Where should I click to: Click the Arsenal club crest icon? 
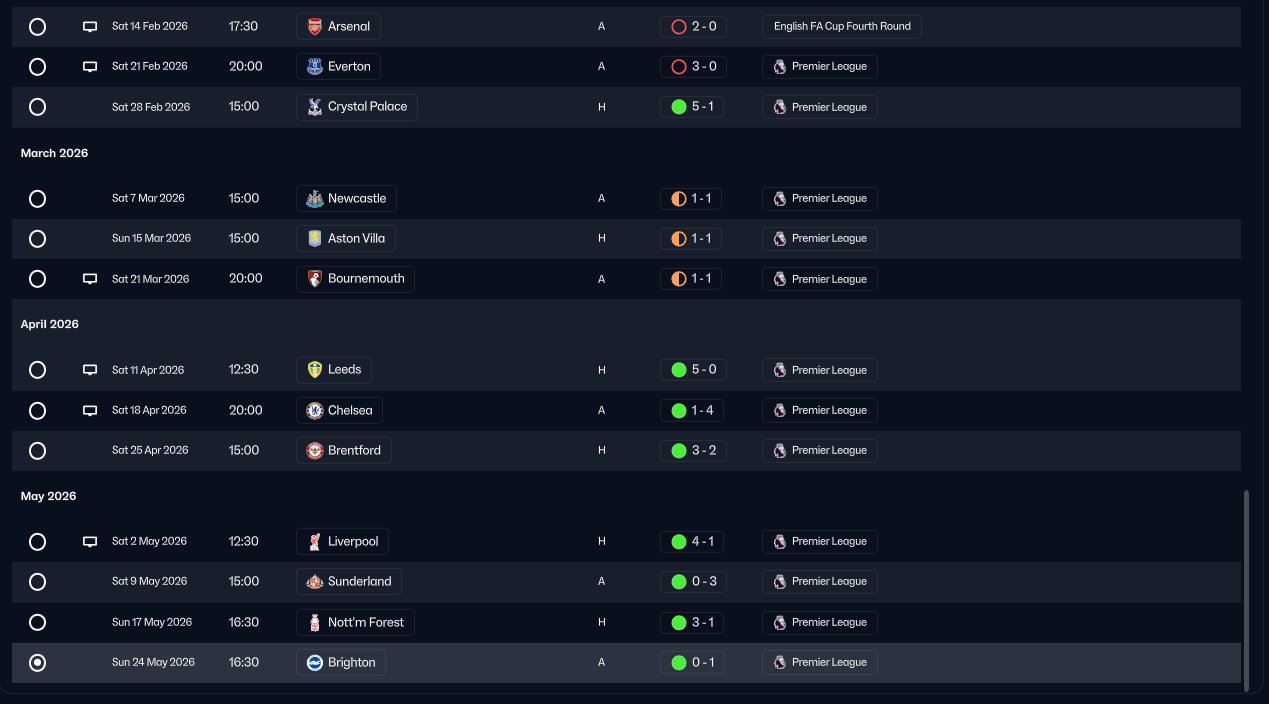(314, 27)
